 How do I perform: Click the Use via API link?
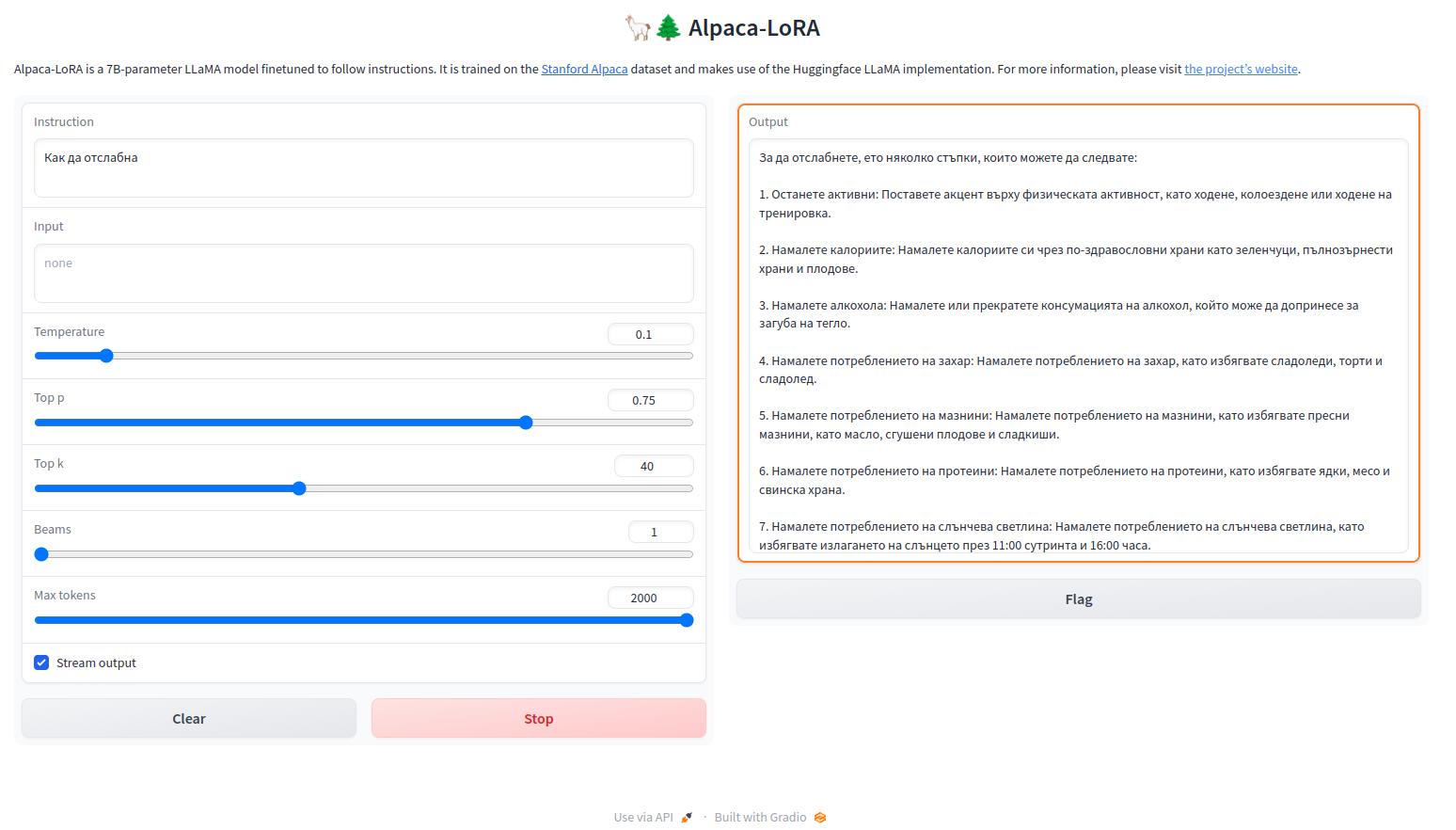pyautogui.click(x=643, y=817)
